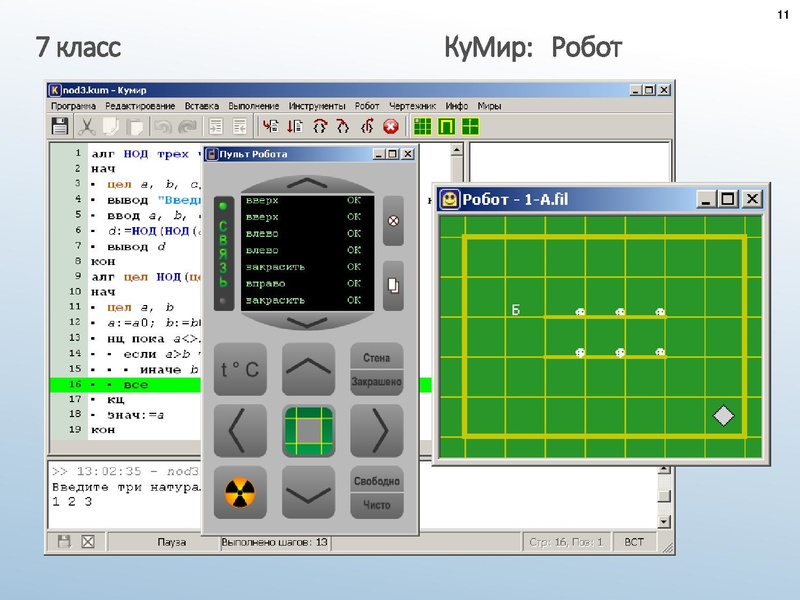
Task: Click the output console scrollbar down arrow
Action: (x=663, y=521)
